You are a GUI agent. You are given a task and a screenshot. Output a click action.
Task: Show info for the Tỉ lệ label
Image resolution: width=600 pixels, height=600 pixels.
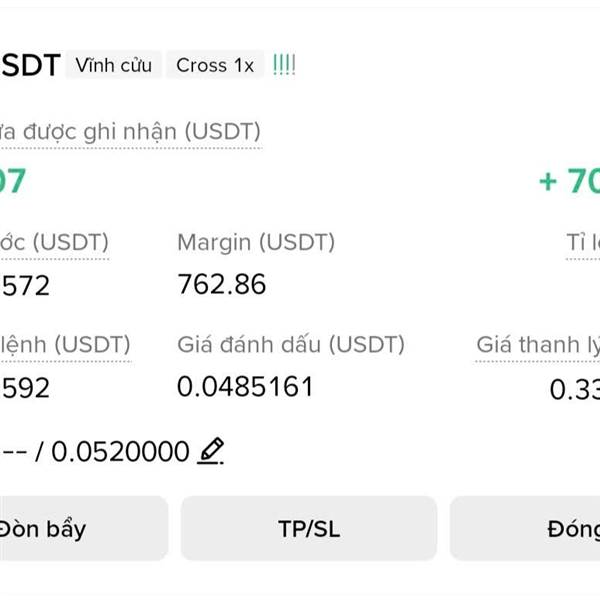click(583, 243)
